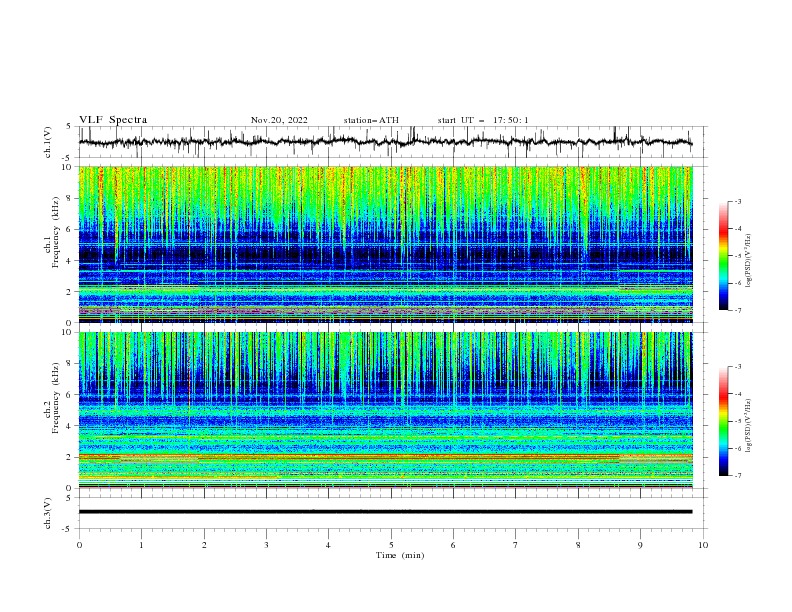
Task: Click the "-7" label on ch.1 color bar
Action: [737, 310]
